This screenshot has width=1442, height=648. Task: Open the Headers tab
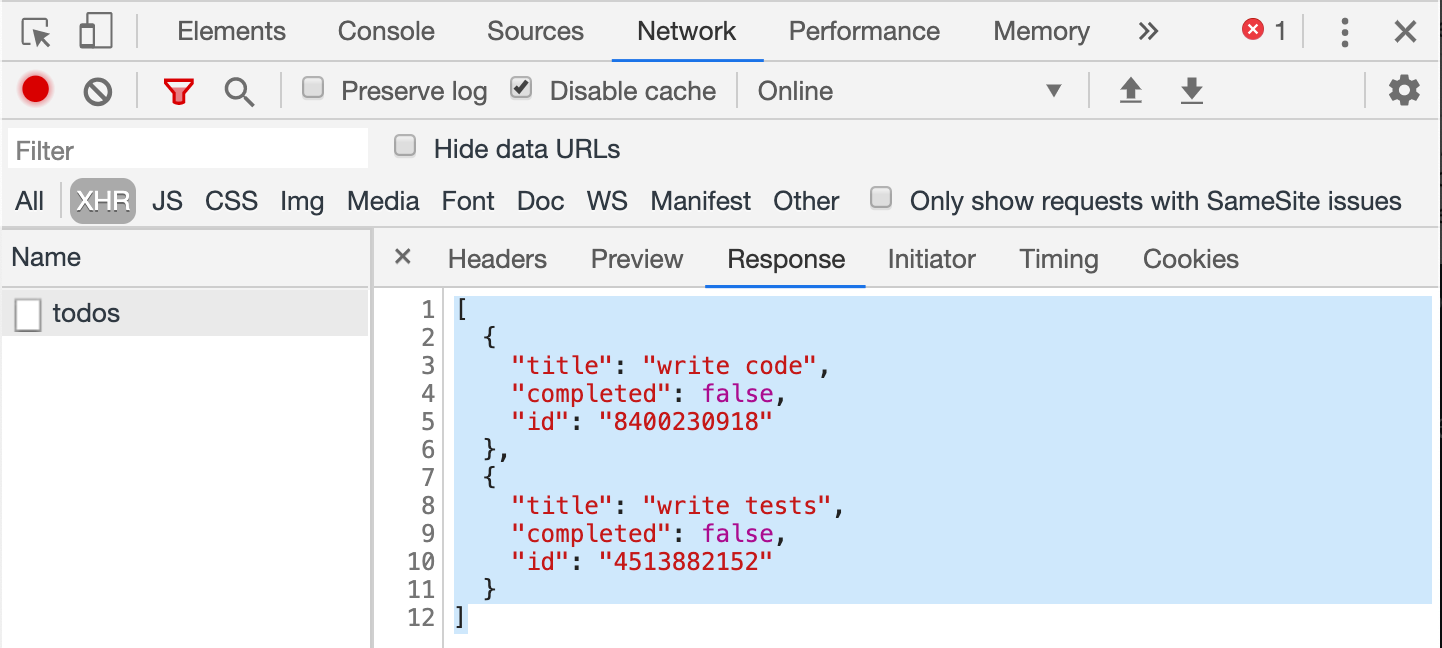[x=497, y=260]
